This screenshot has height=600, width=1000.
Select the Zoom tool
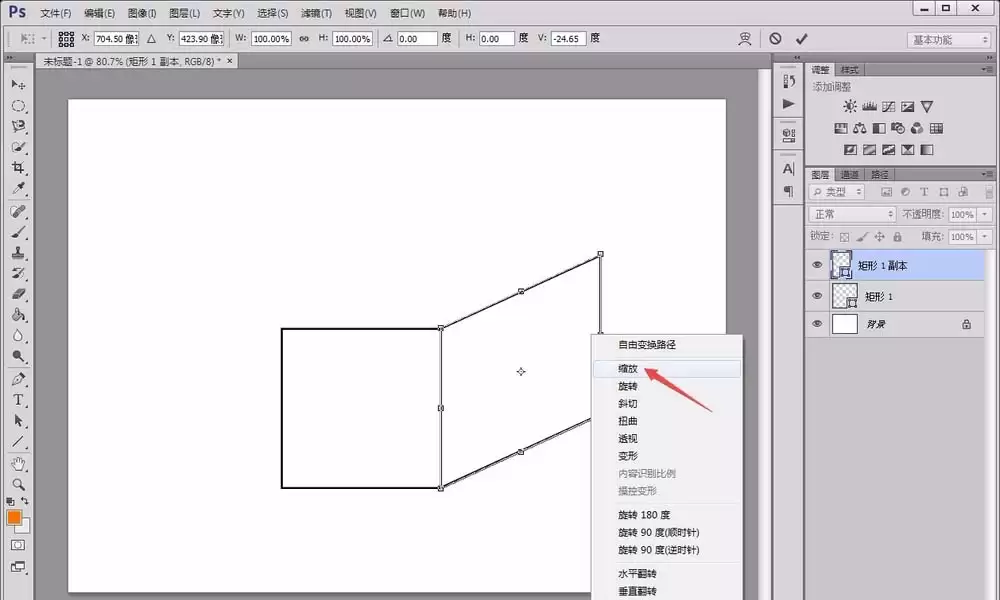click(x=18, y=485)
